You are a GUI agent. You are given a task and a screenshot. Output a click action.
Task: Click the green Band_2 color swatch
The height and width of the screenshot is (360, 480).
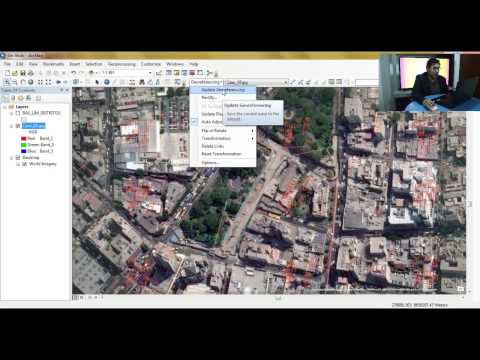(x=24, y=145)
